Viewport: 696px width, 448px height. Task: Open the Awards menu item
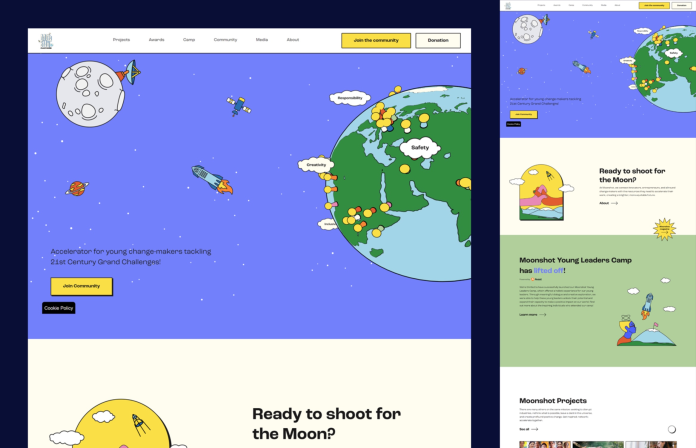coord(156,40)
